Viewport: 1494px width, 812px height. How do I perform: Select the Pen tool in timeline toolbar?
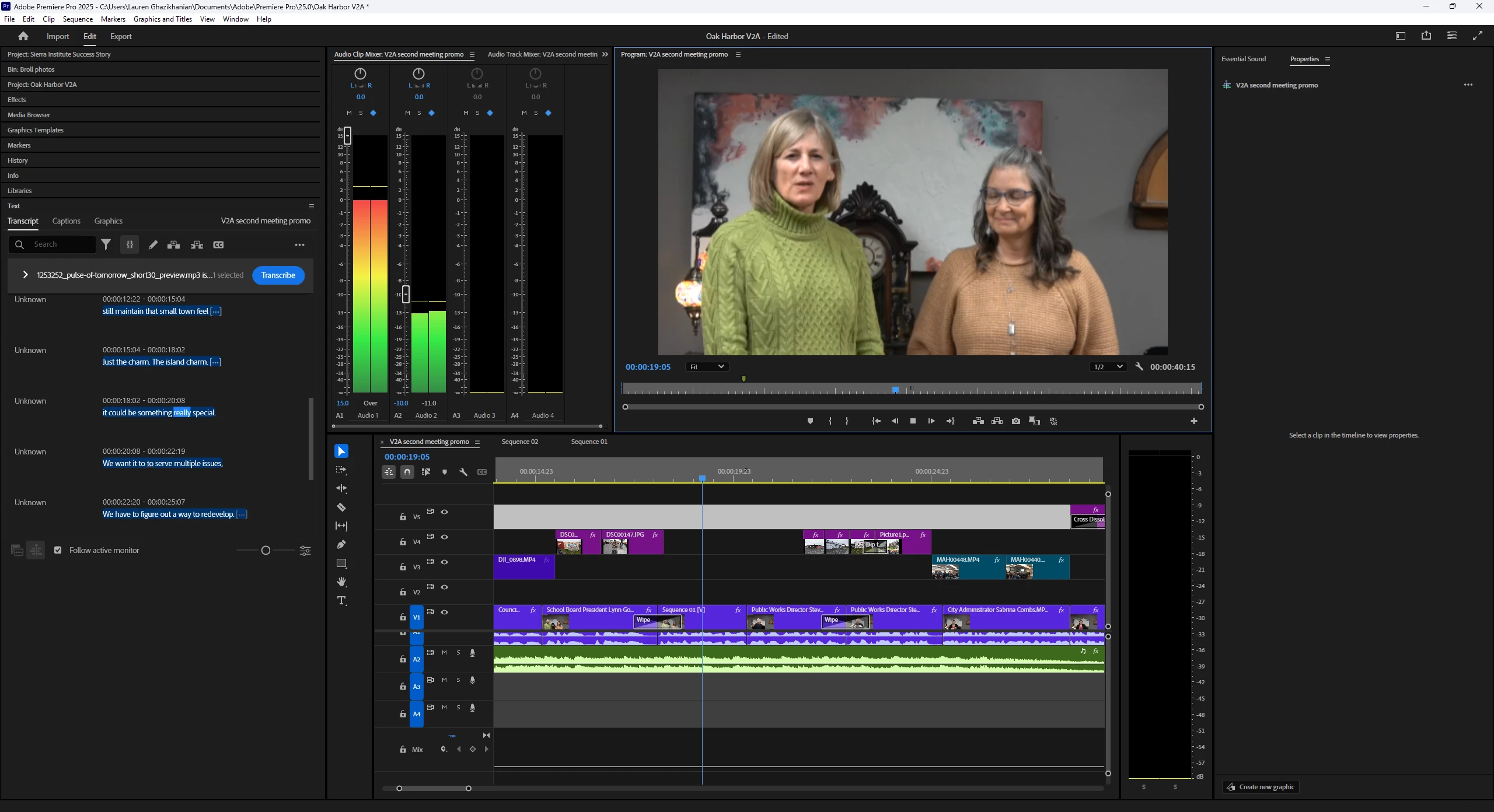click(341, 544)
